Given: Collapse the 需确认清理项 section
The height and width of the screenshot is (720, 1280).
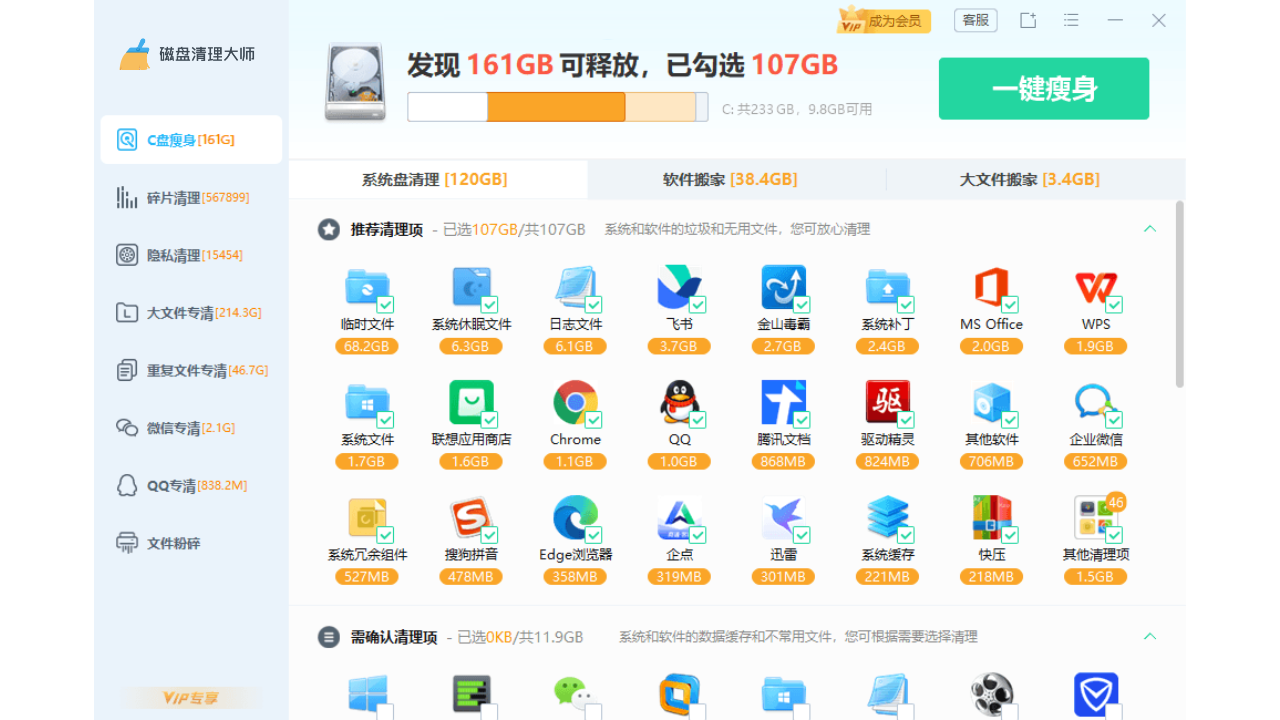Looking at the screenshot, I should (1150, 637).
